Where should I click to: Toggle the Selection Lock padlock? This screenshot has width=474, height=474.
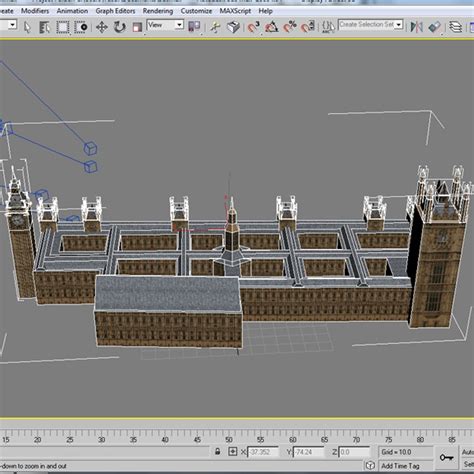[x=217, y=452]
